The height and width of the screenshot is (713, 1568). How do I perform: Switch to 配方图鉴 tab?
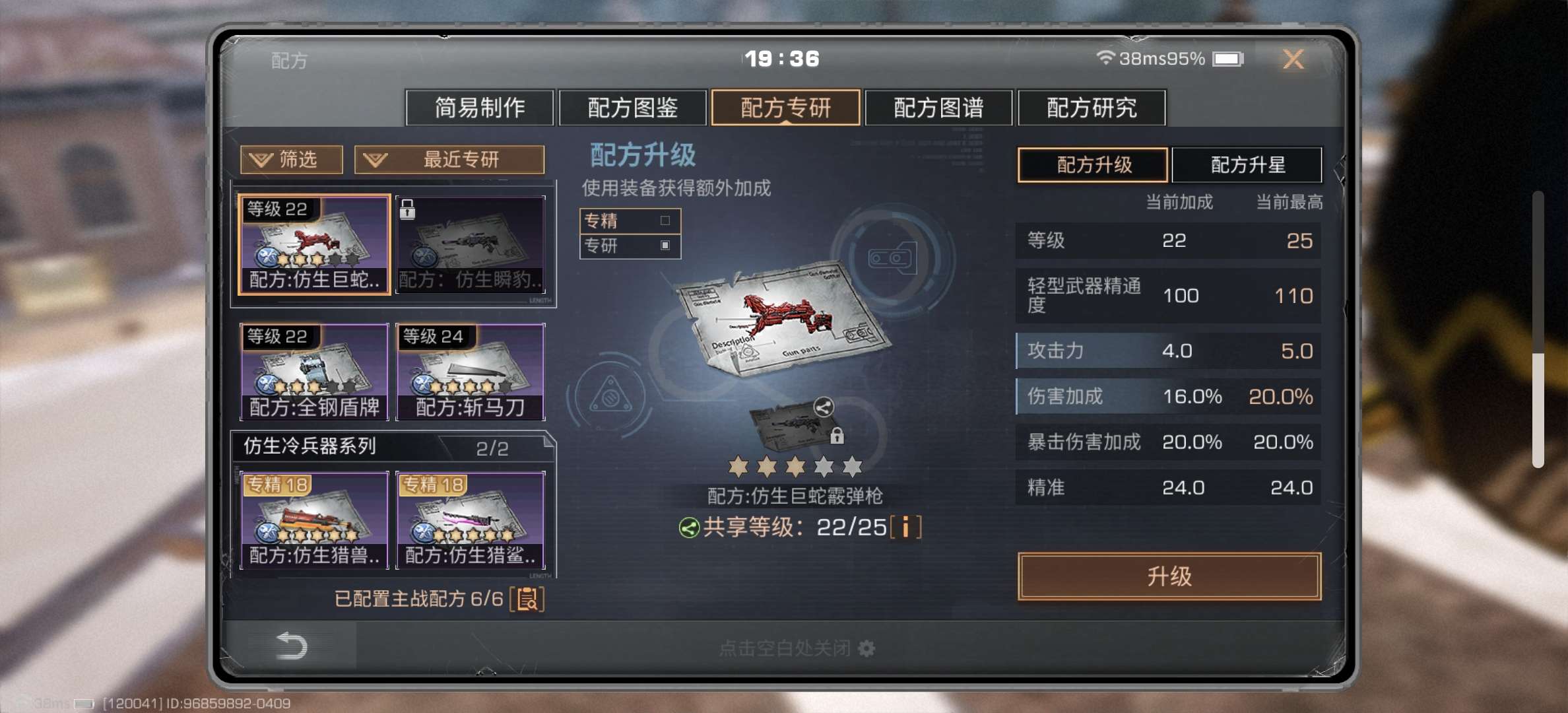(x=632, y=108)
